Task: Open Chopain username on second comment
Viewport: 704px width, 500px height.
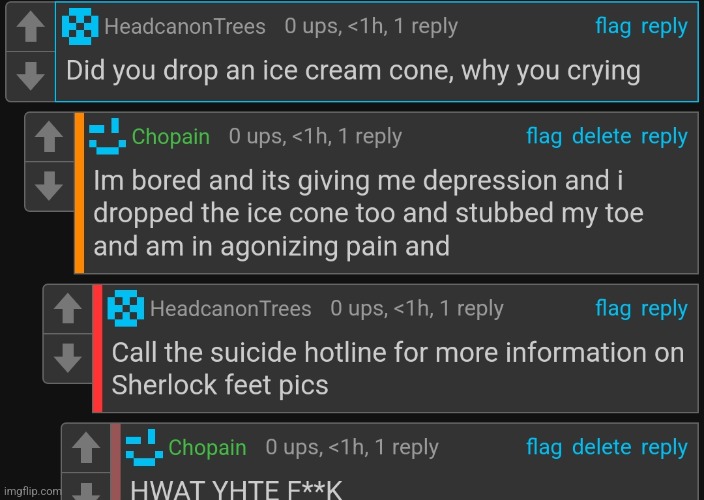Action: tap(171, 136)
